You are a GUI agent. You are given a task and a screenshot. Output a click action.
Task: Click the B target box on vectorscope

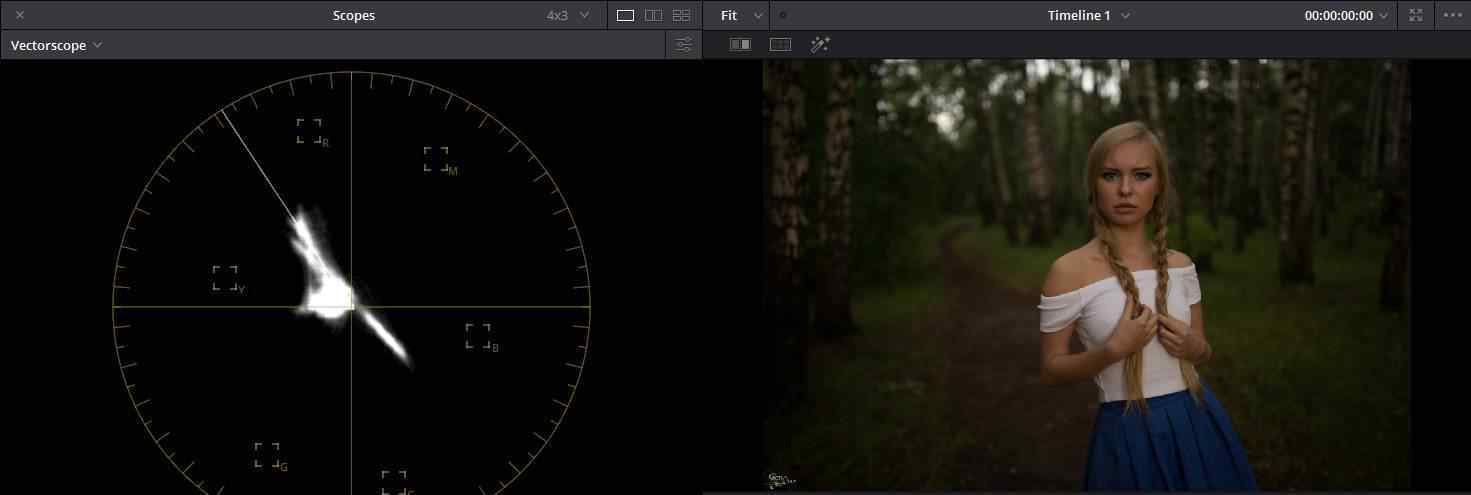478,335
